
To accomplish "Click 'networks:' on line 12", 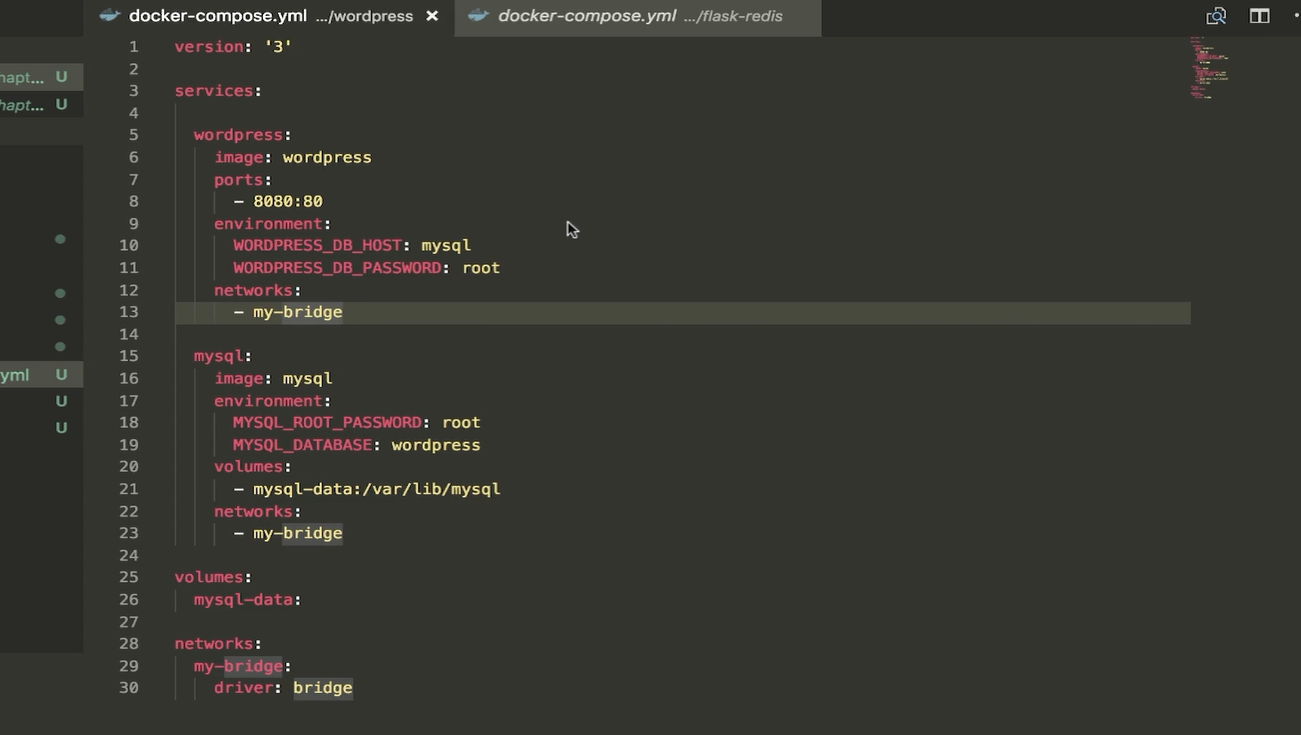I will point(258,290).
